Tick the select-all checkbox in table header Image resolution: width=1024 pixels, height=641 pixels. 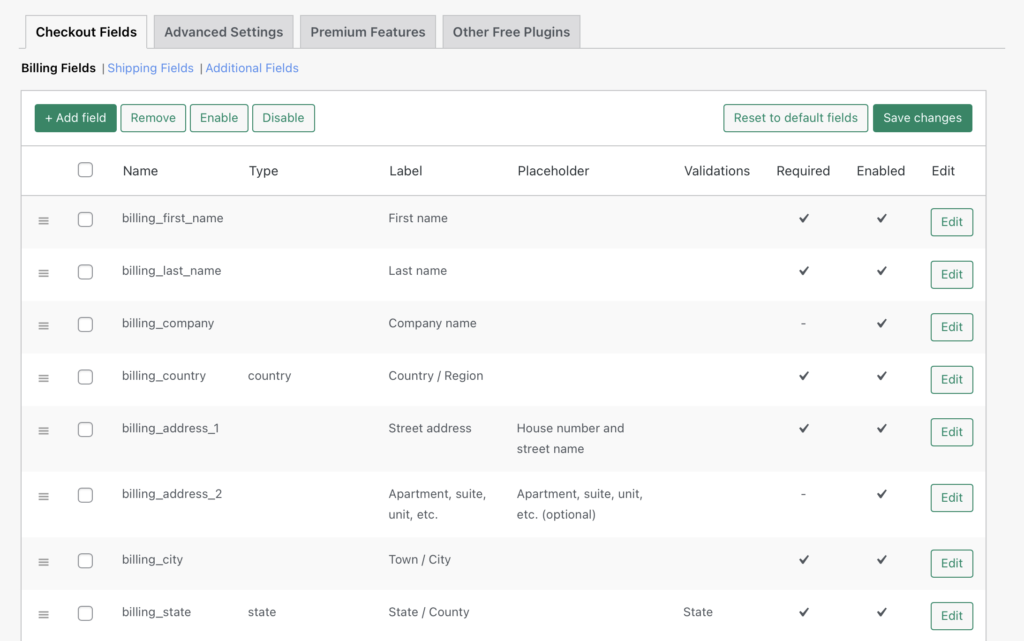[85, 170]
